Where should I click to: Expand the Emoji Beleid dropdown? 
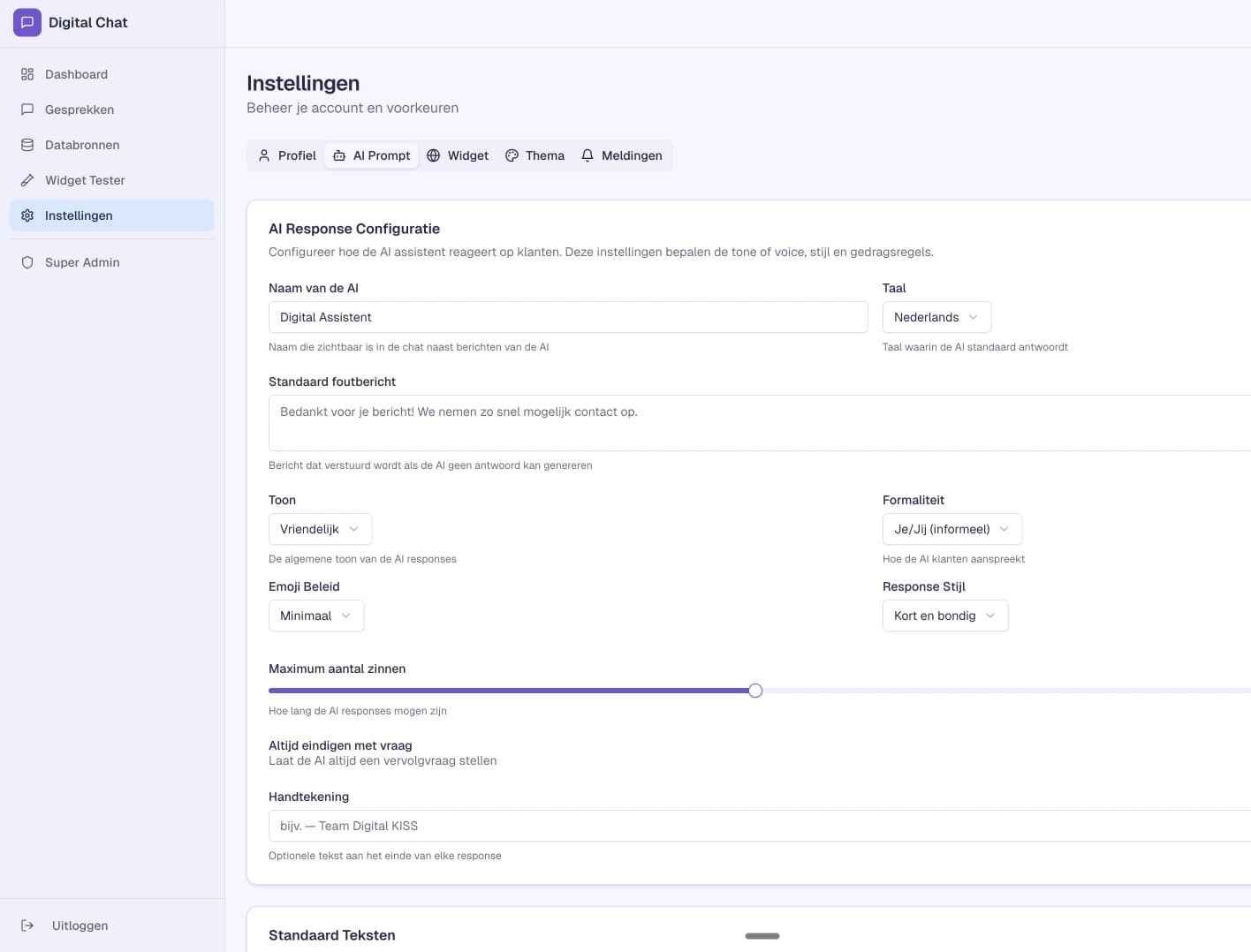(x=315, y=616)
